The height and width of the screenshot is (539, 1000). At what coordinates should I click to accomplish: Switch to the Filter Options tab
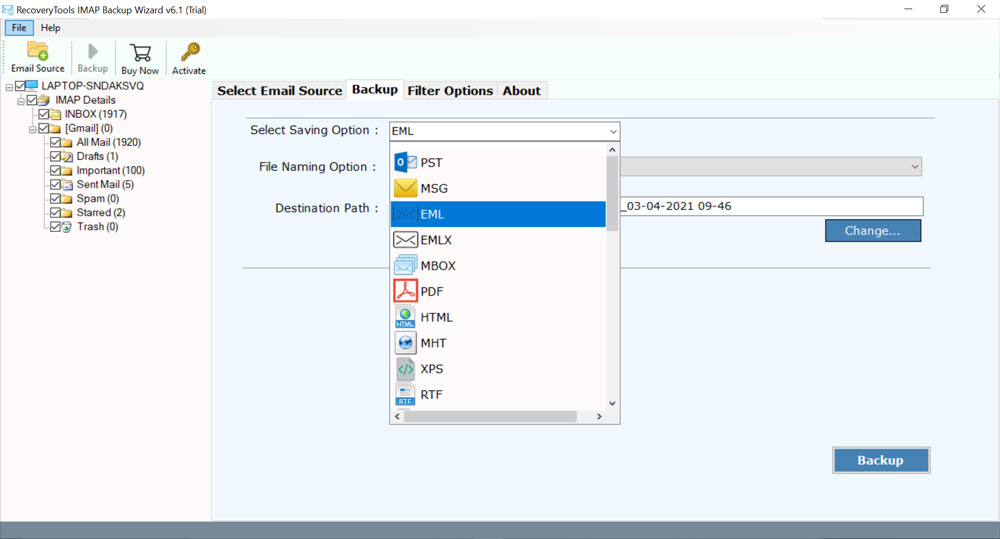coord(450,91)
